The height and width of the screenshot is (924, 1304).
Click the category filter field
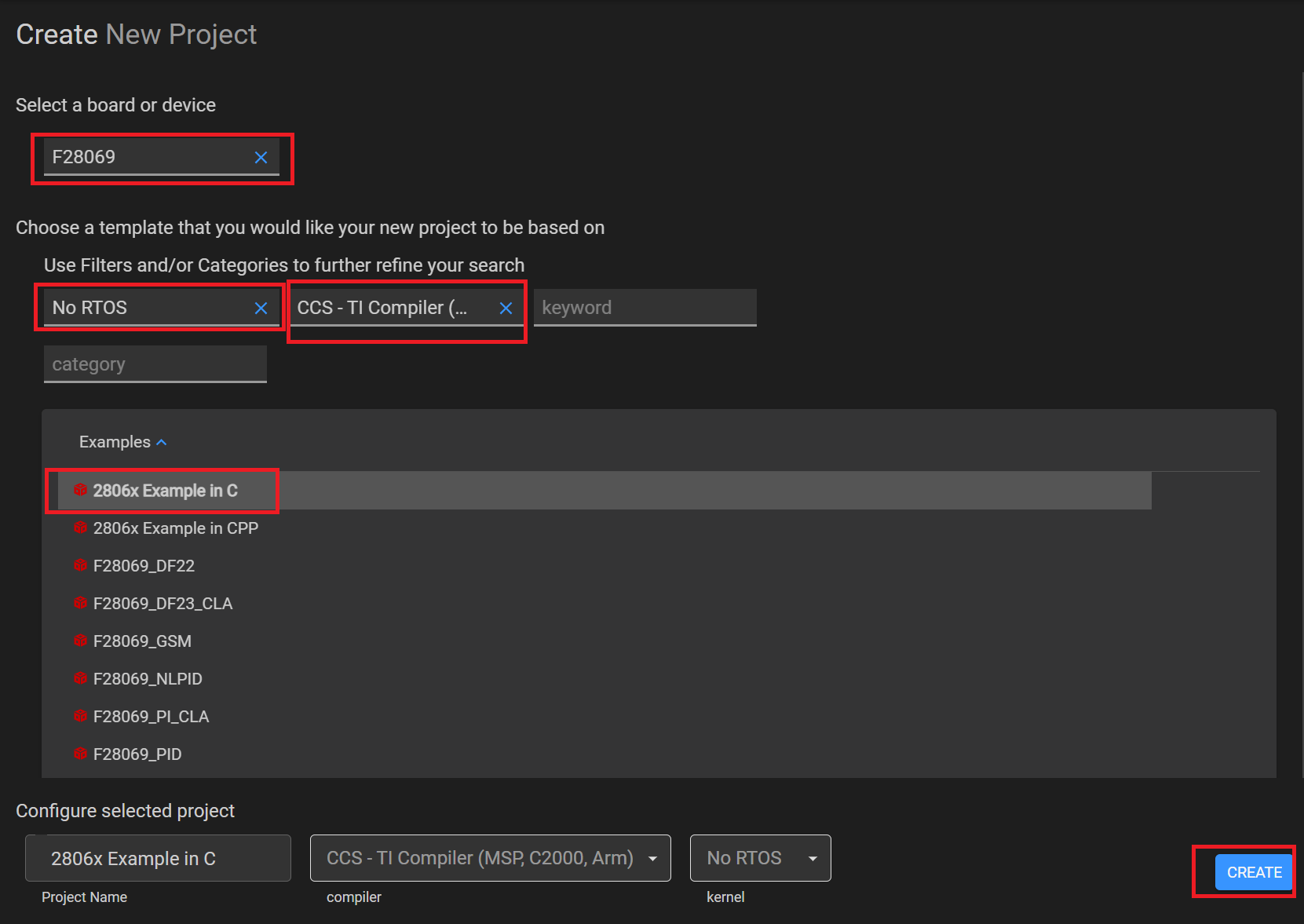pyautogui.click(x=155, y=364)
